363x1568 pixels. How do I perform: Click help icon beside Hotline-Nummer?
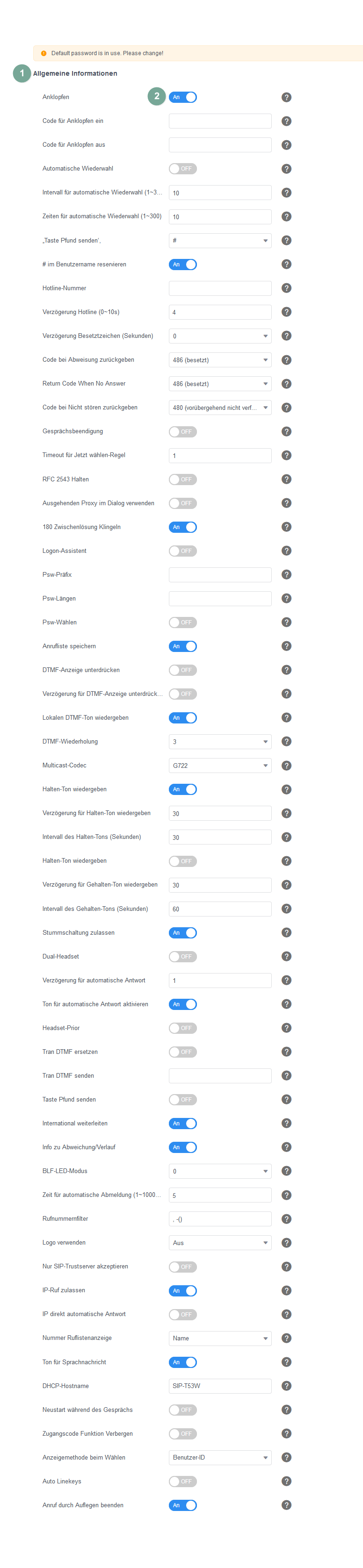[x=286, y=288]
